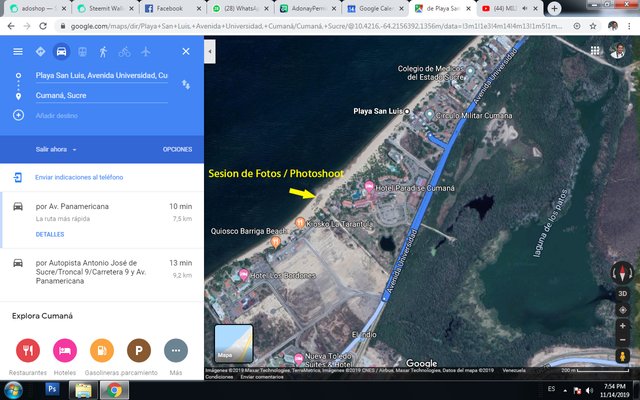
Task: Select the route por Av. Panamericana
Action: tap(102, 220)
